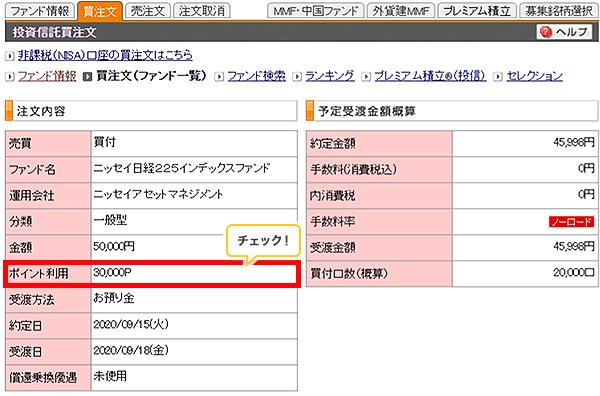600x396 pixels.
Task: Click arrow icon beside 非課税(NISA)口座 link
Action: (10, 56)
